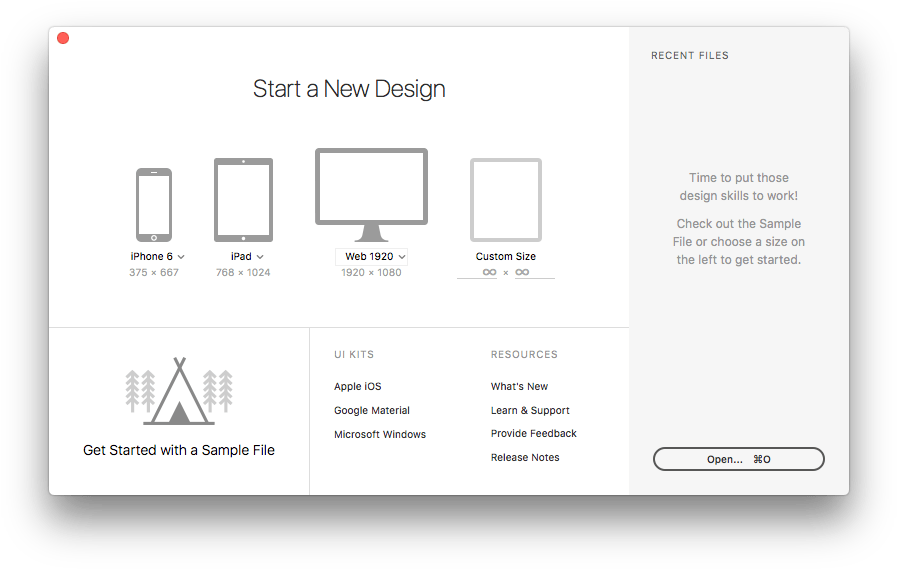The height and width of the screenshot is (569, 897).
Task: Select the Web 1920 monitor icon
Action: tap(371, 194)
